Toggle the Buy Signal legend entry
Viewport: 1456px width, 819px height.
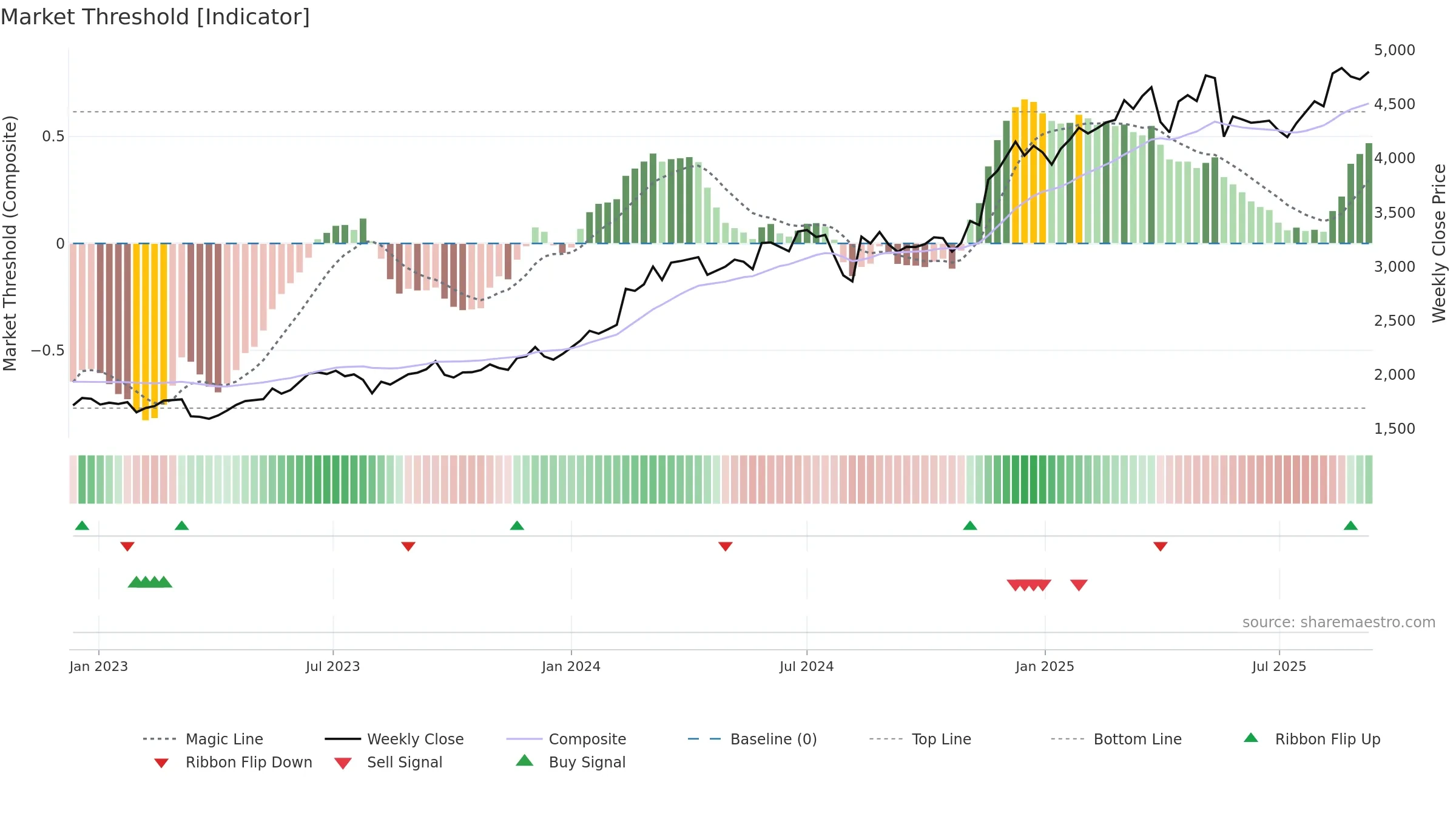tap(570, 762)
